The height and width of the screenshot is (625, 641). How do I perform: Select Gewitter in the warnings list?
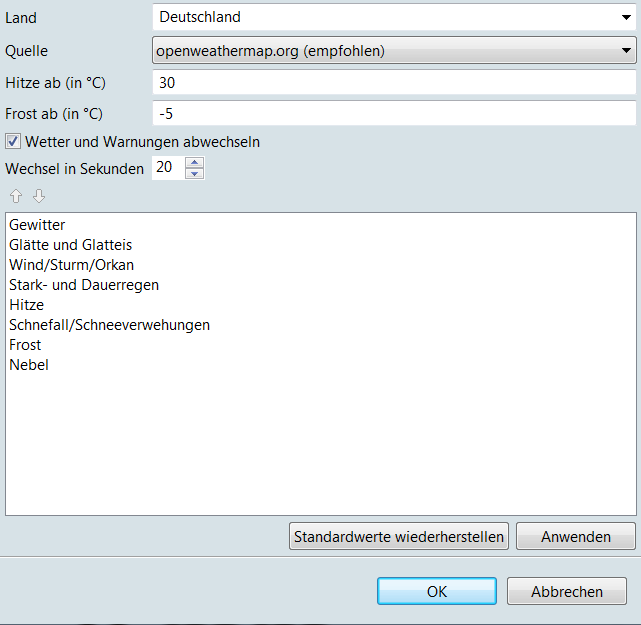pos(37,225)
